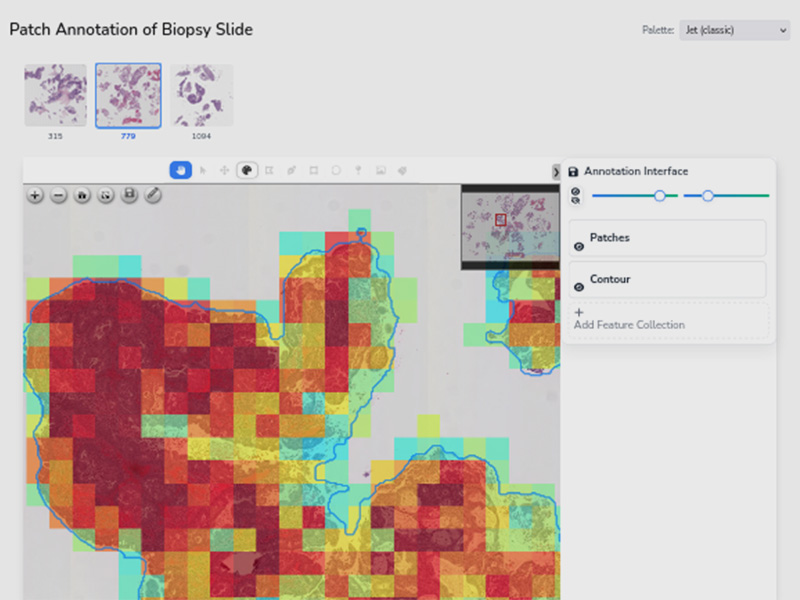Viewport: 800px width, 600px height.
Task: Click the zoom out minus button
Action: [x=58, y=196]
